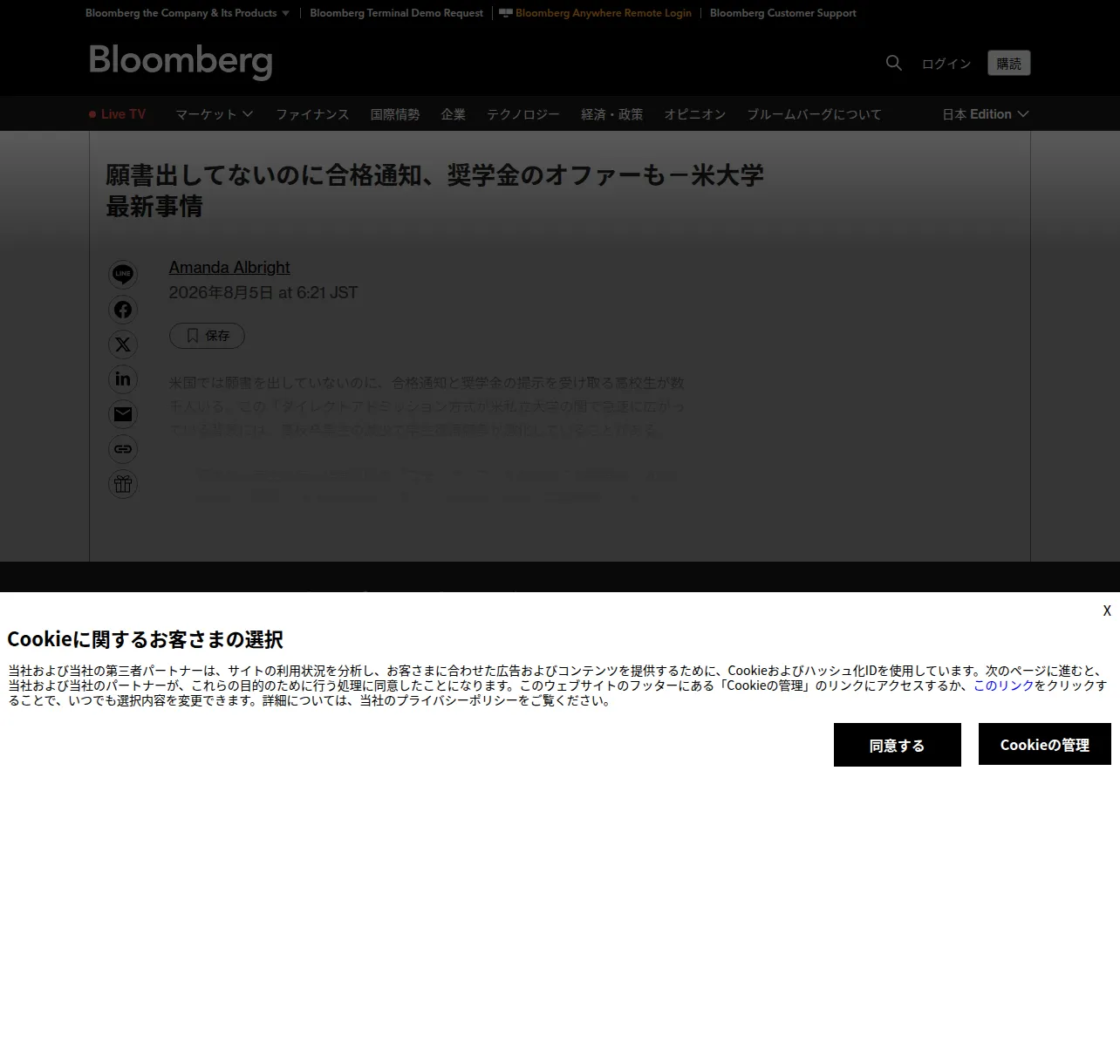Open ブルームバーグについて page

coord(815,114)
